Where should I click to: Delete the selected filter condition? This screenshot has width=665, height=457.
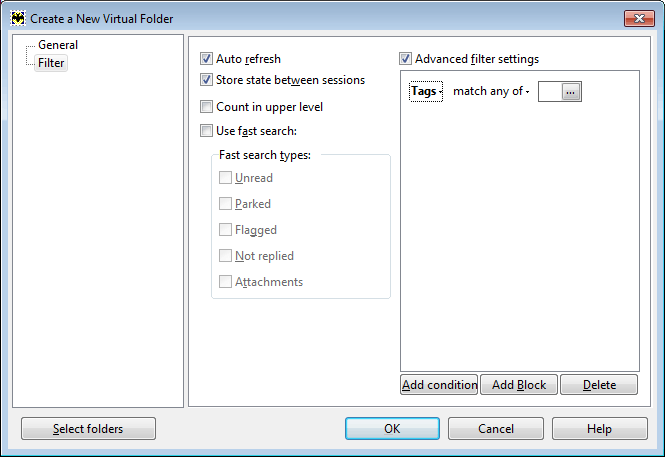(x=599, y=385)
